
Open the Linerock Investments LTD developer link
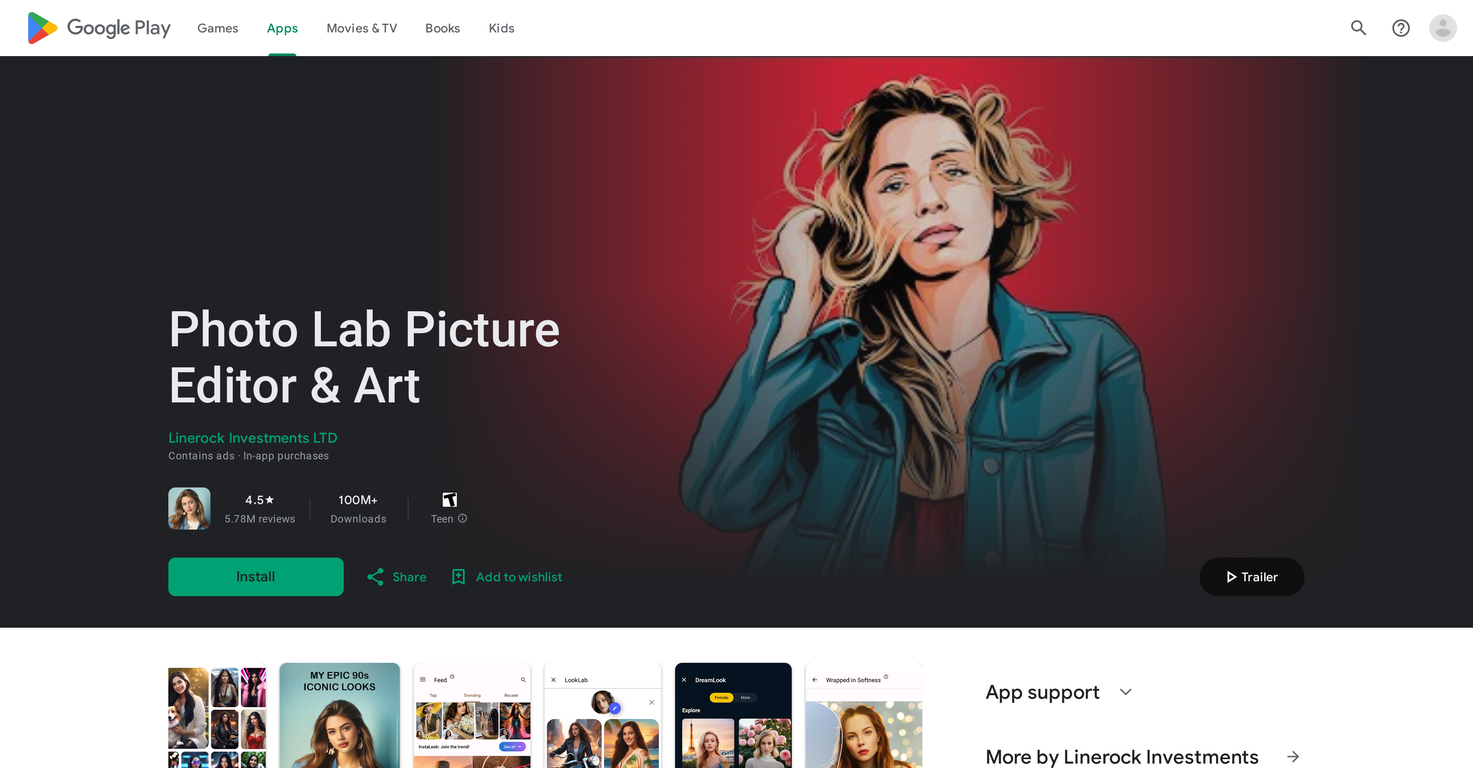pyautogui.click(x=252, y=437)
